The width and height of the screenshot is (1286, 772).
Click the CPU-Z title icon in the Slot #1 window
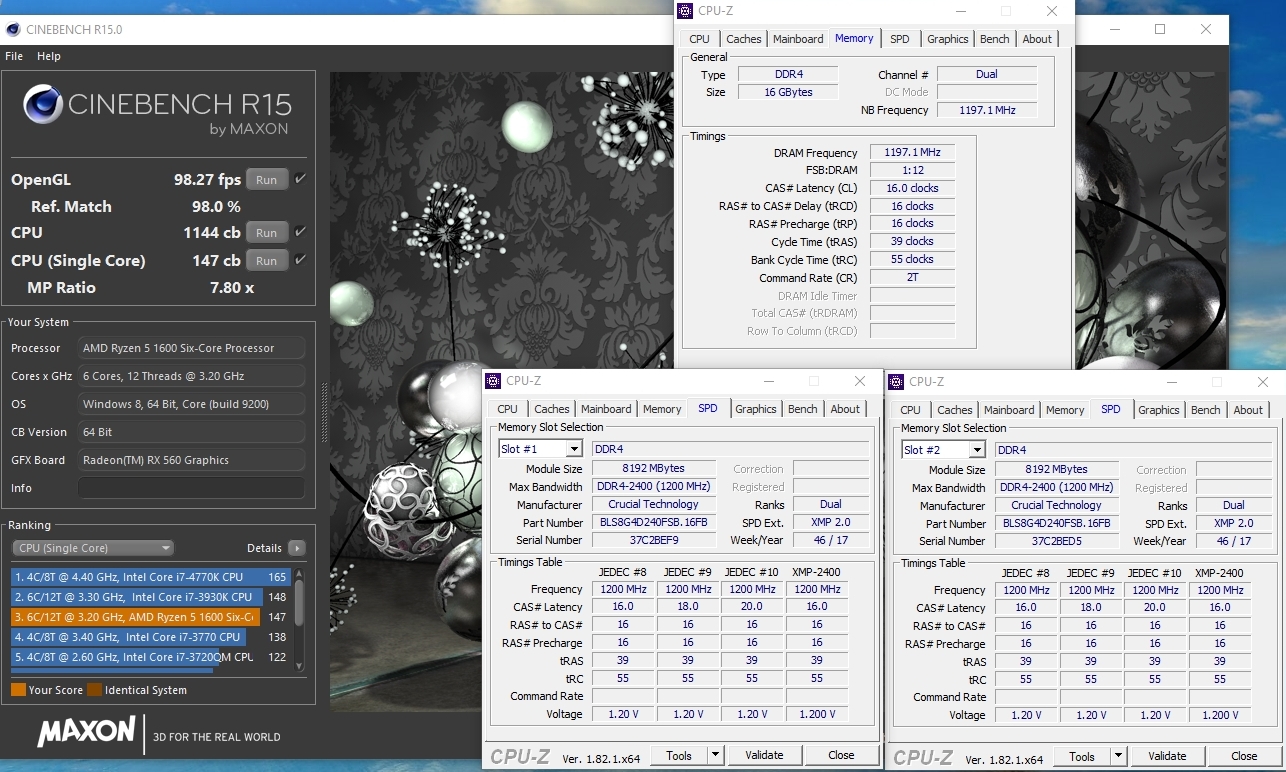click(x=492, y=381)
